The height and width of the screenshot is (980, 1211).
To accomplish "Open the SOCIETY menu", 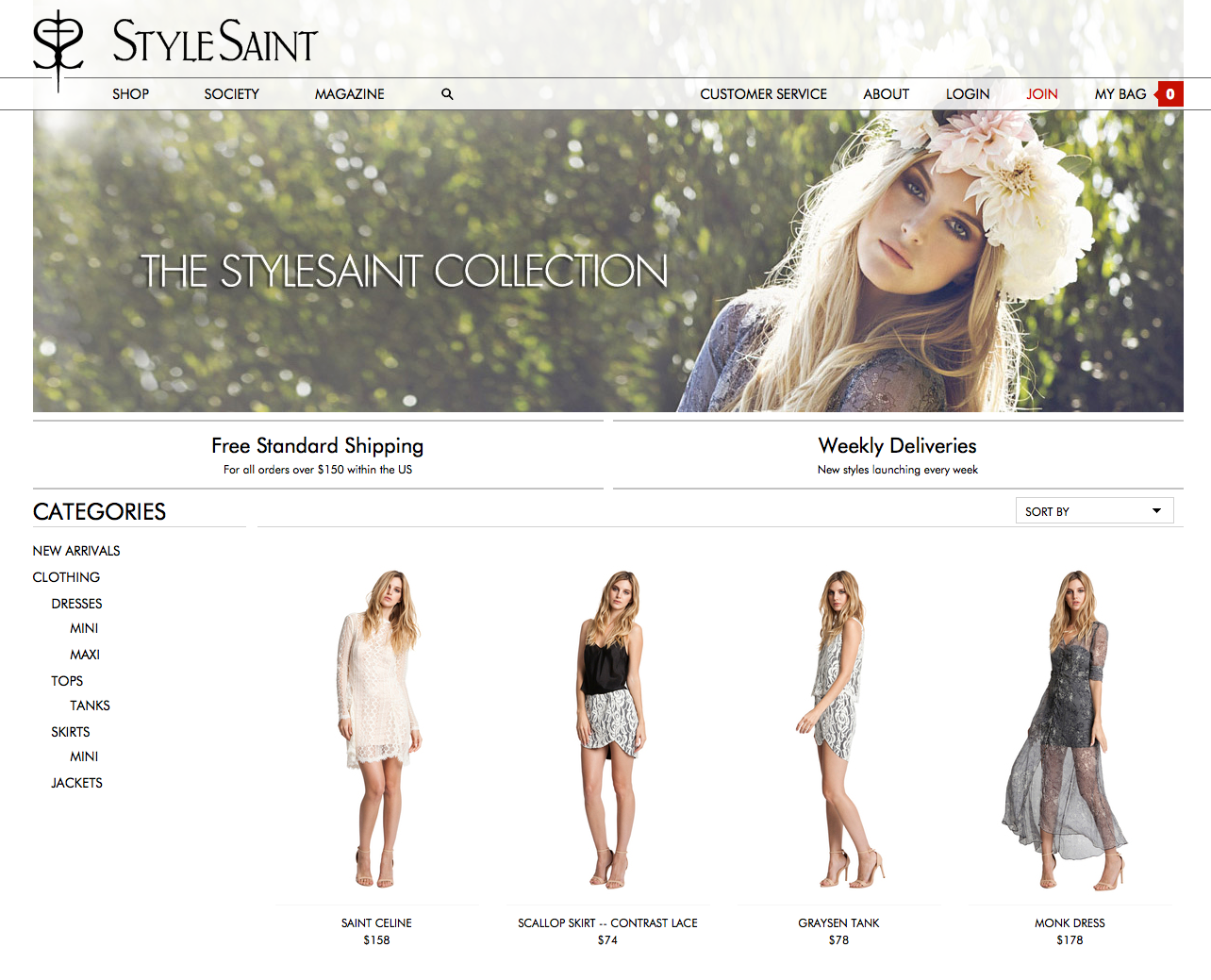I will (231, 93).
